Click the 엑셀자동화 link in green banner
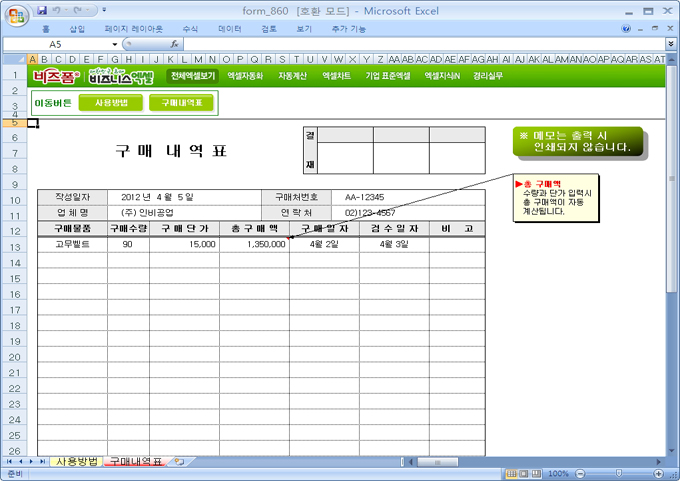This screenshot has width=680, height=481. click(245, 75)
